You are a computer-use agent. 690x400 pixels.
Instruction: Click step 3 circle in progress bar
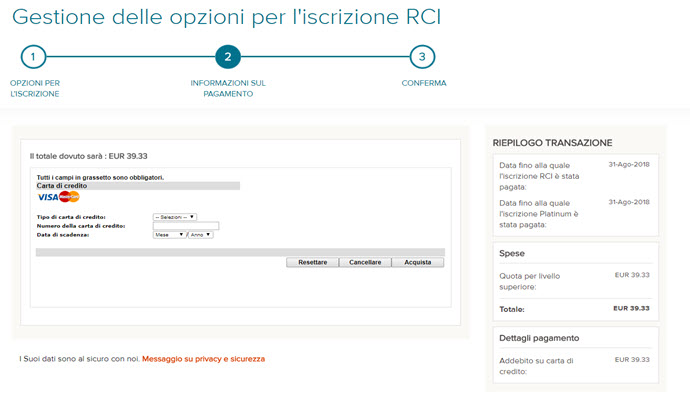(x=423, y=57)
